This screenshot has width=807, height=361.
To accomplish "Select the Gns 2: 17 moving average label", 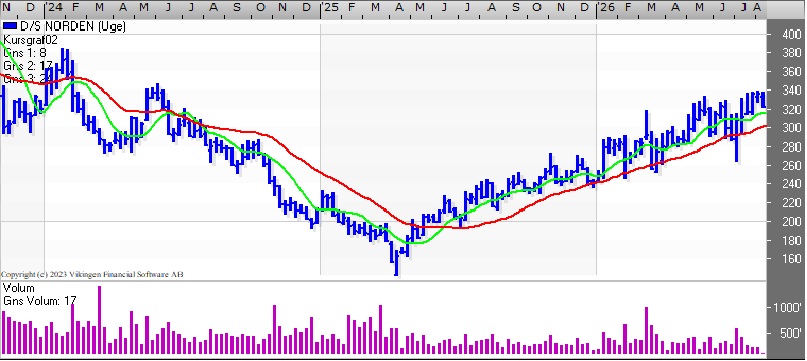I will tap(28, 66).
